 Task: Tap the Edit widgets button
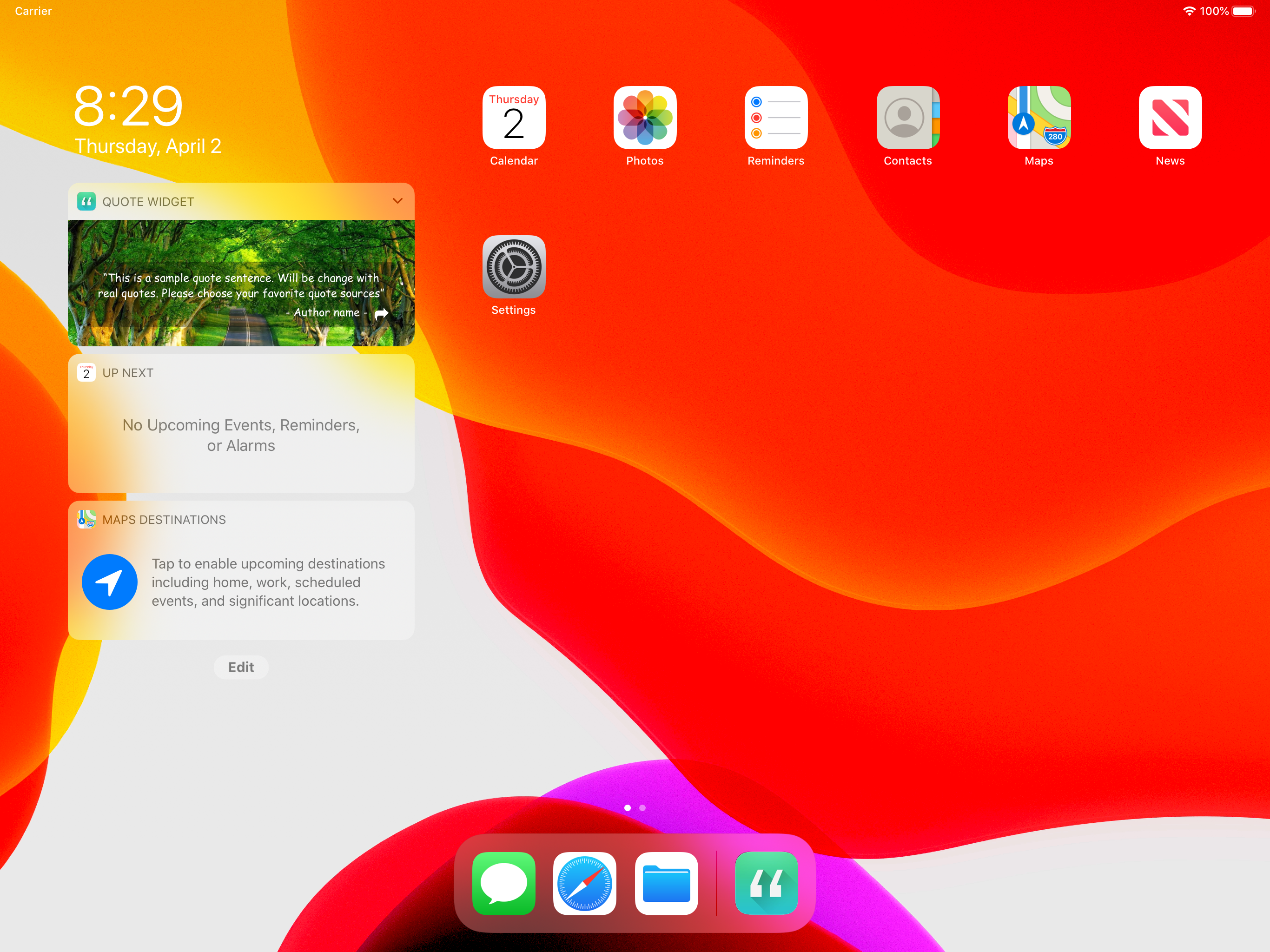(x=240, y=667)
